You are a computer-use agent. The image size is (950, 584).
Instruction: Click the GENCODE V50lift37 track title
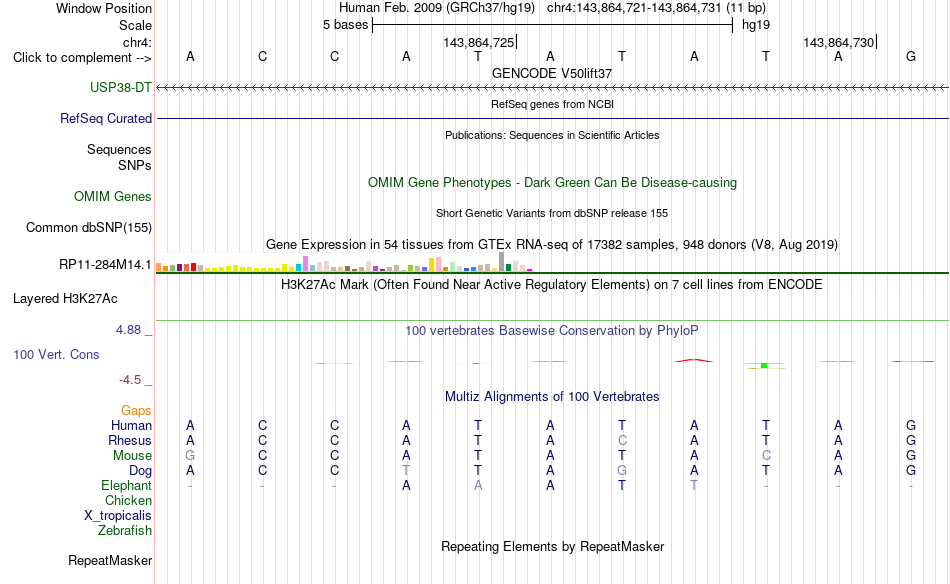pos(552,73)
